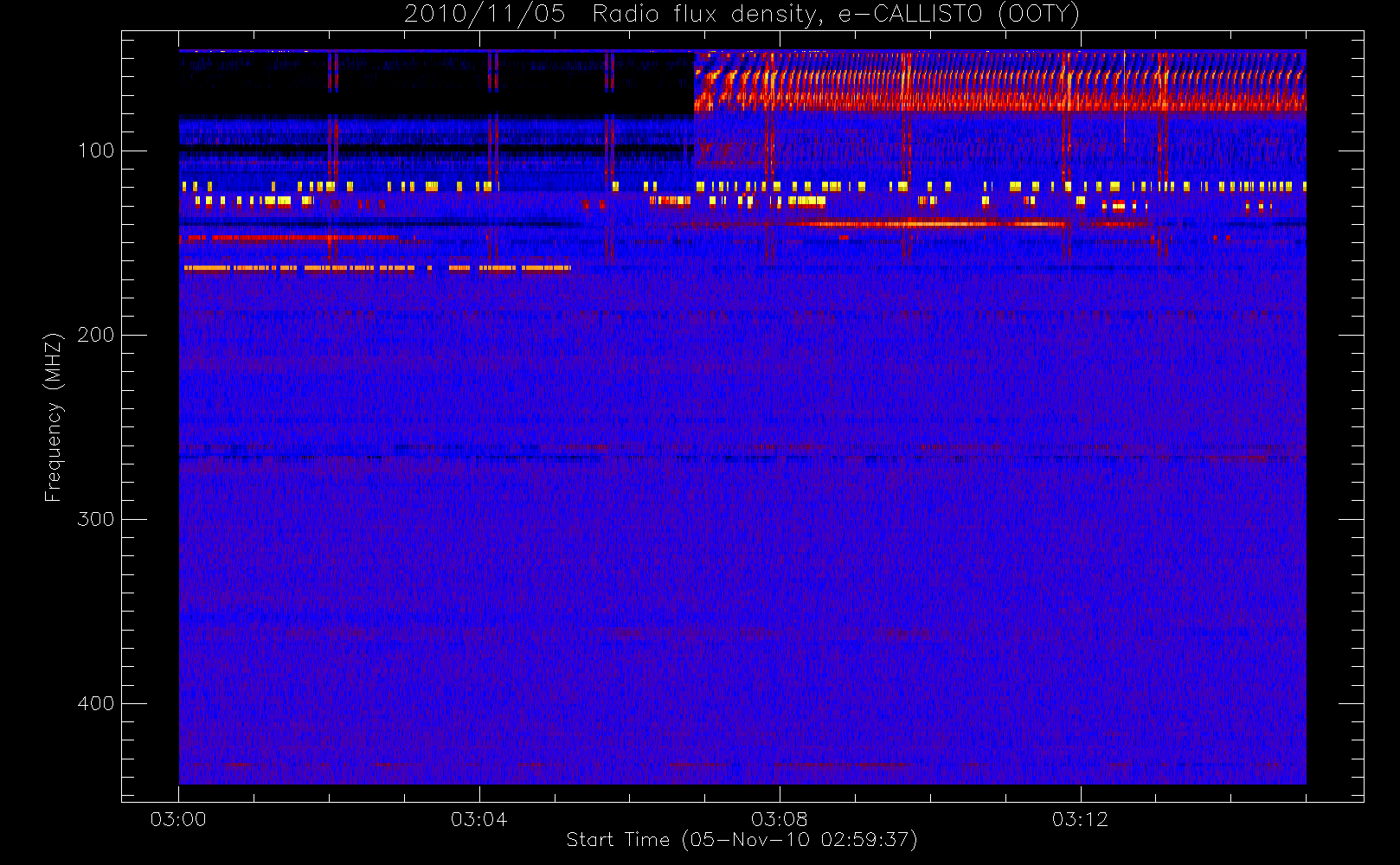Click the '03:00' time tick label
The height and width of the screenshot is (865, 1400).
[178, 819]
